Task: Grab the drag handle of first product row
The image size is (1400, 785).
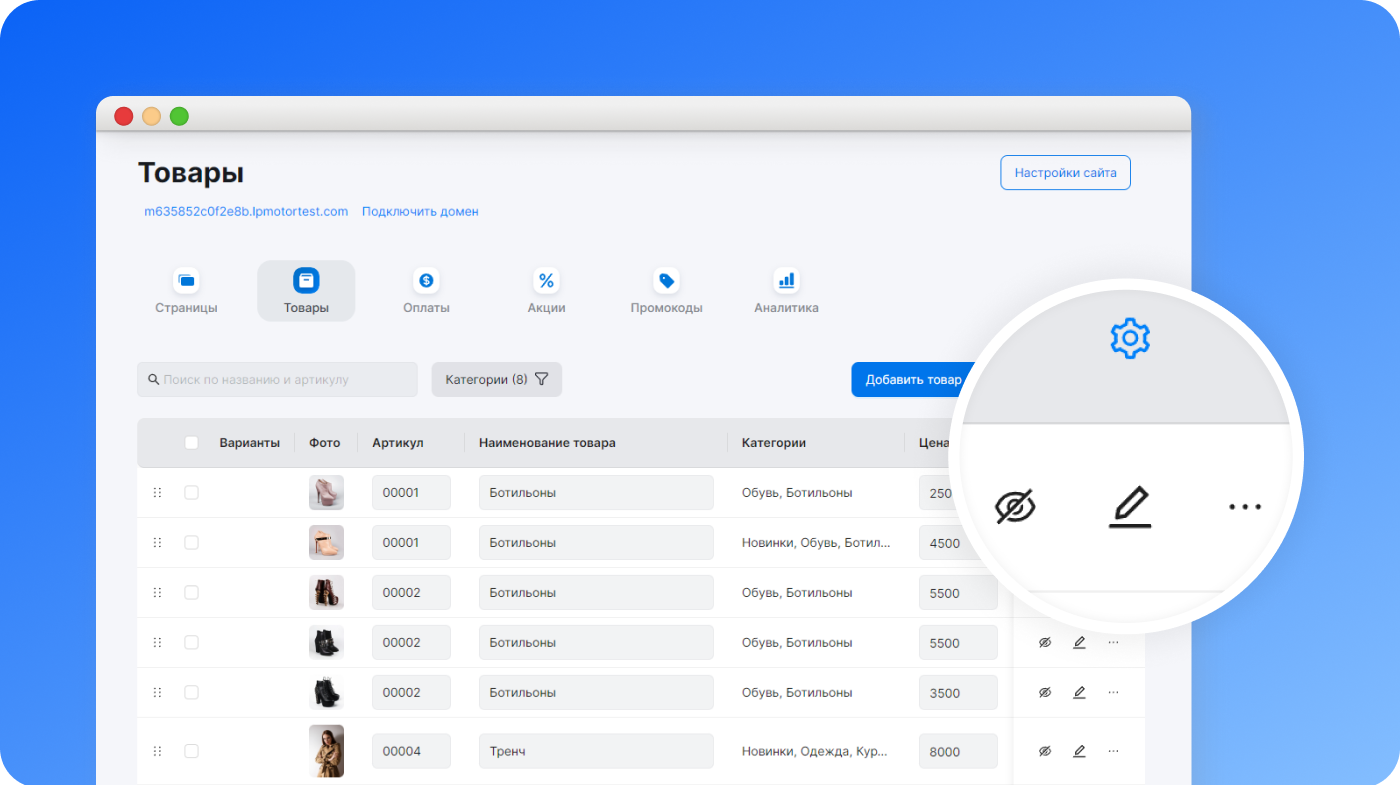Action: tap(157, 493)
